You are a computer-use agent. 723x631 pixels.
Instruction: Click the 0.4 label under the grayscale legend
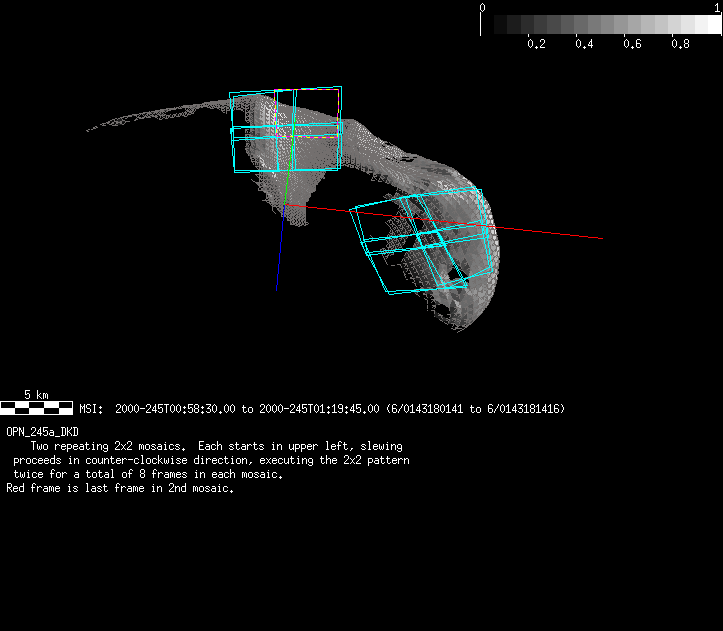584,44
